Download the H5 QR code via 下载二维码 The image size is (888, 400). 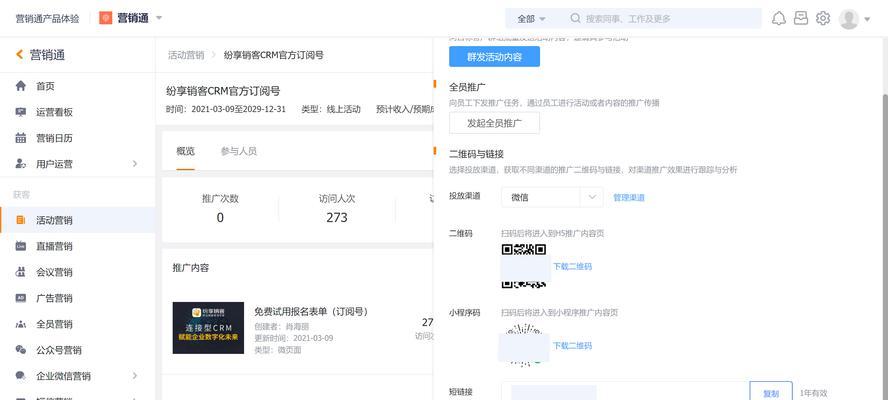tap(572, 266)
